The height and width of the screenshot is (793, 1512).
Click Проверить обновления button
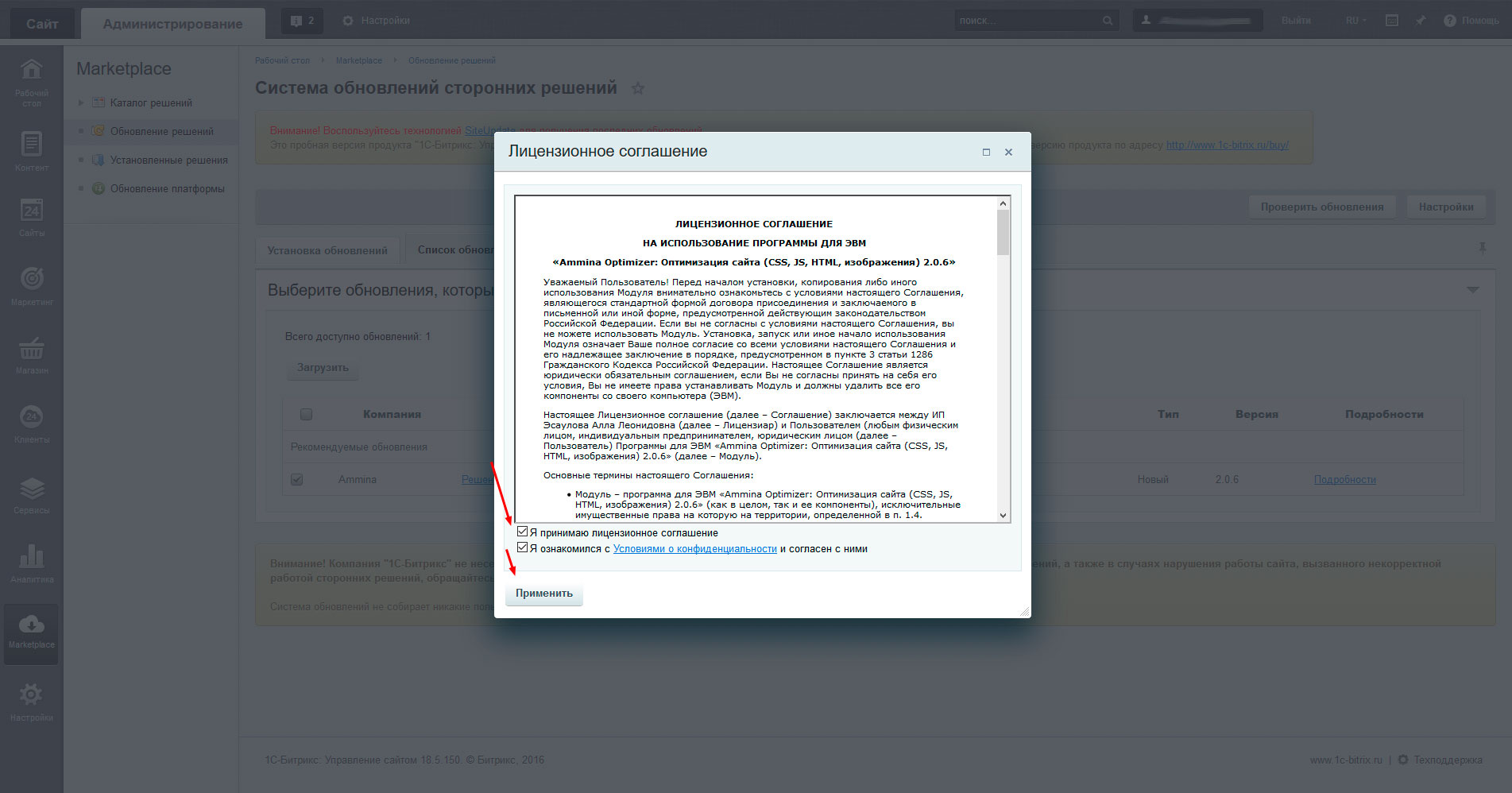(1322, 207)
